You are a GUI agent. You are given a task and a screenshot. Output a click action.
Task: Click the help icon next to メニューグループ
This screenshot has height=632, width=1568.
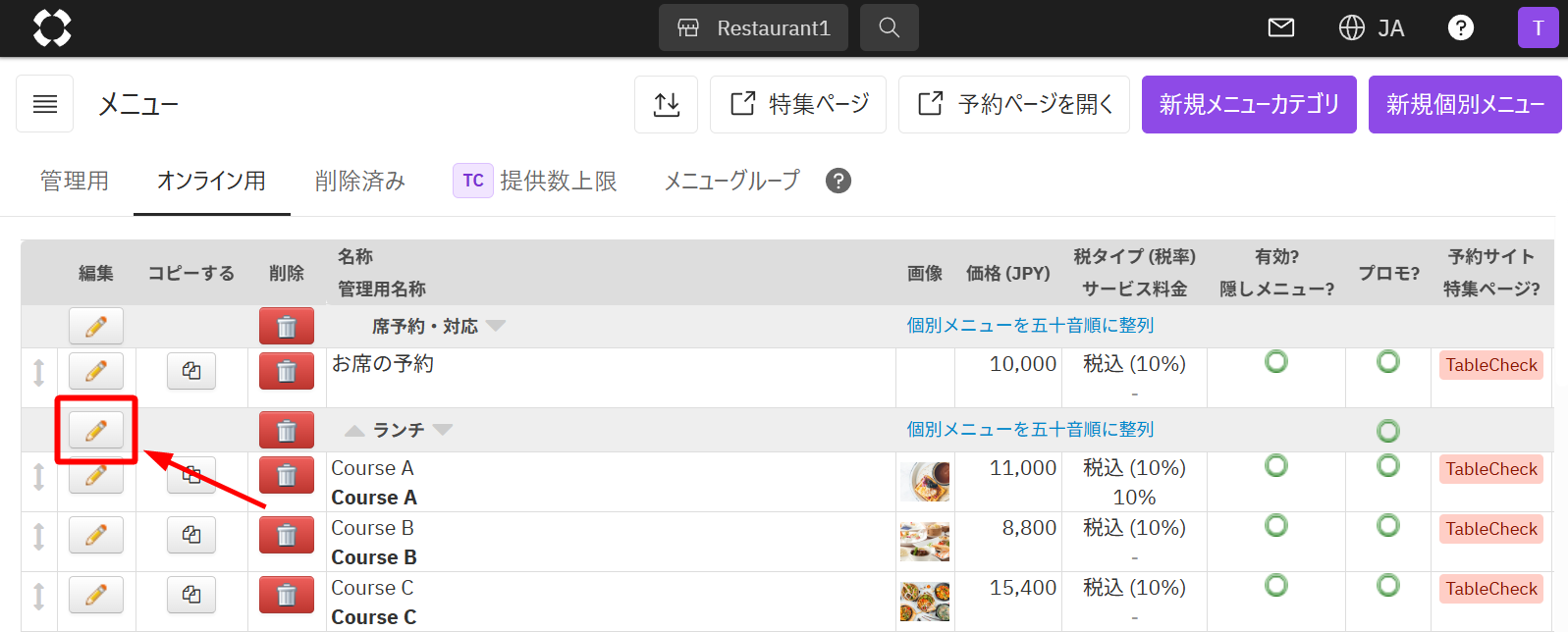838,181
